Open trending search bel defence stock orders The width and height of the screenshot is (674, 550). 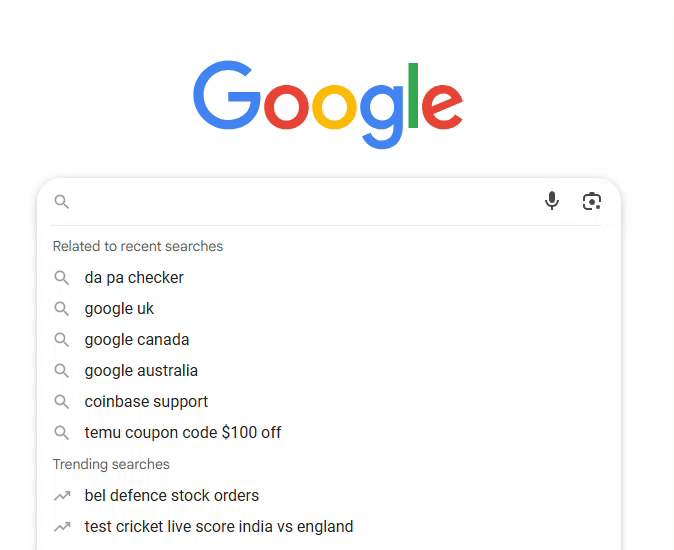click(171, 496)
